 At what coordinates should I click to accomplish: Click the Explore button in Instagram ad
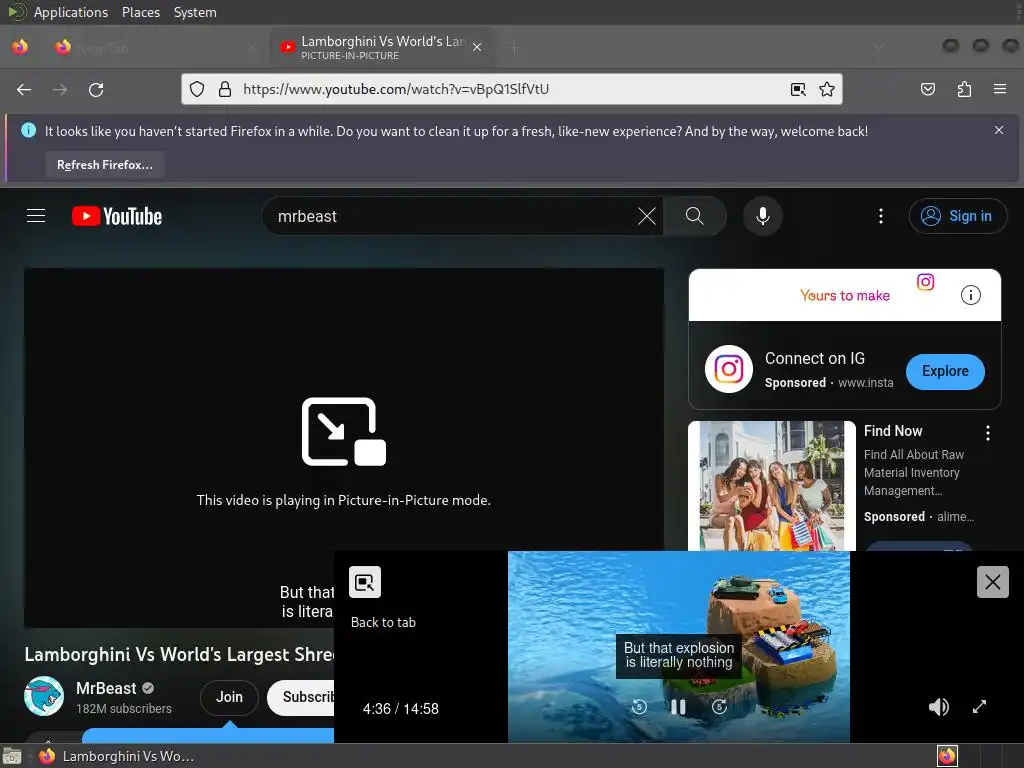tap(945, 371)
